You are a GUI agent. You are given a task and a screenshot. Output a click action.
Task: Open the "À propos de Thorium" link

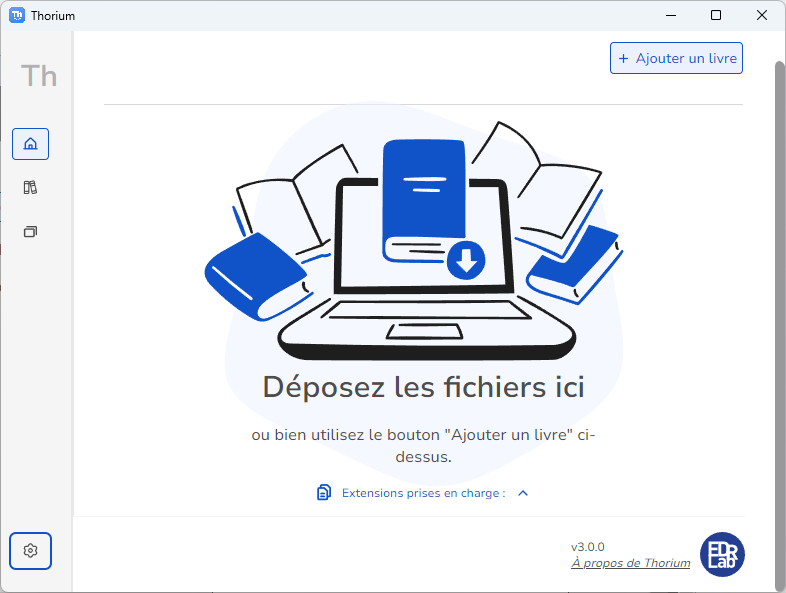(630, 563)
